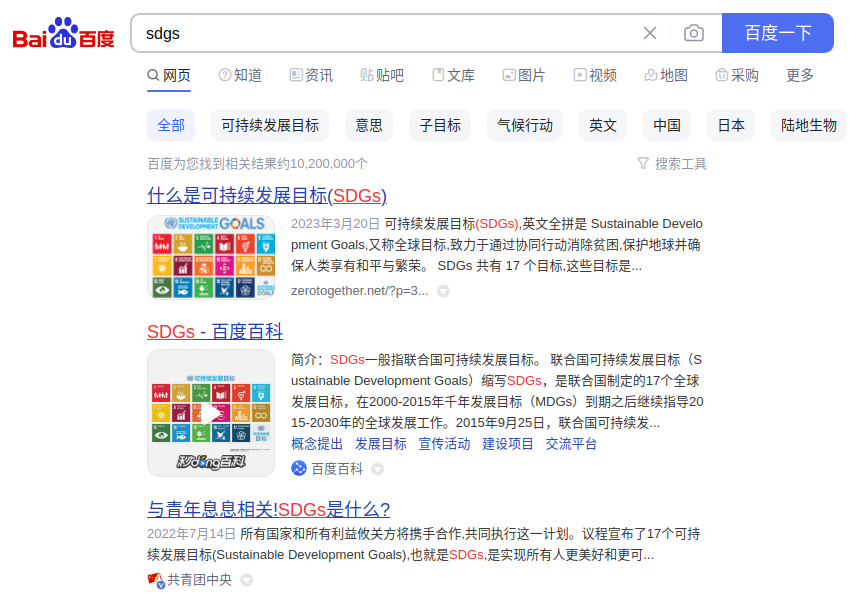
Task: Focus the search field containing sdgs
Action: [x=384, y=33]
